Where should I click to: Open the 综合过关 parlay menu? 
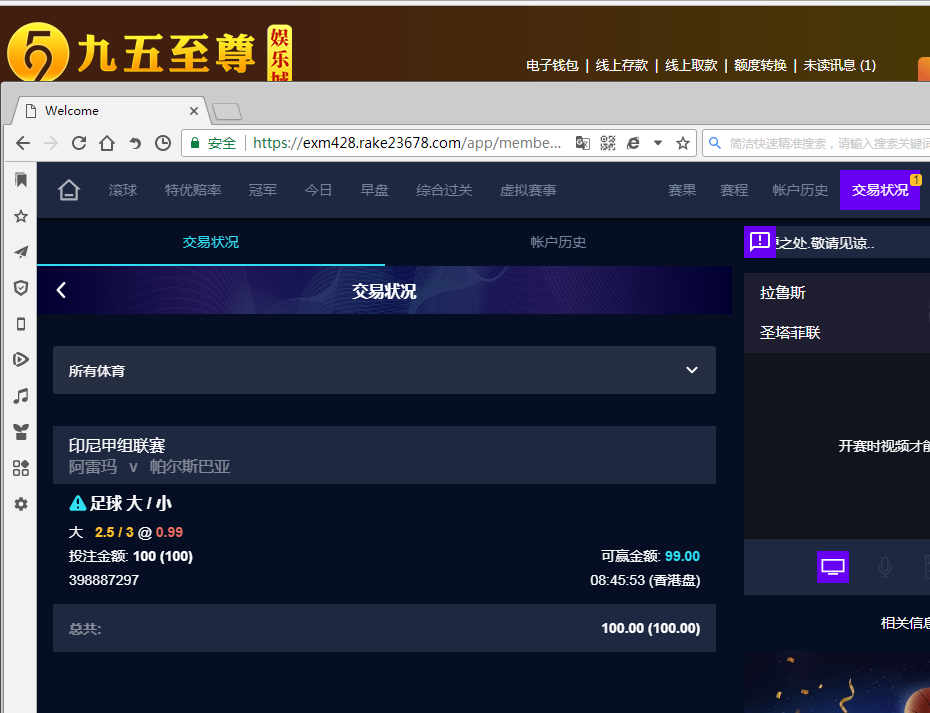click(x=444, y=190)
